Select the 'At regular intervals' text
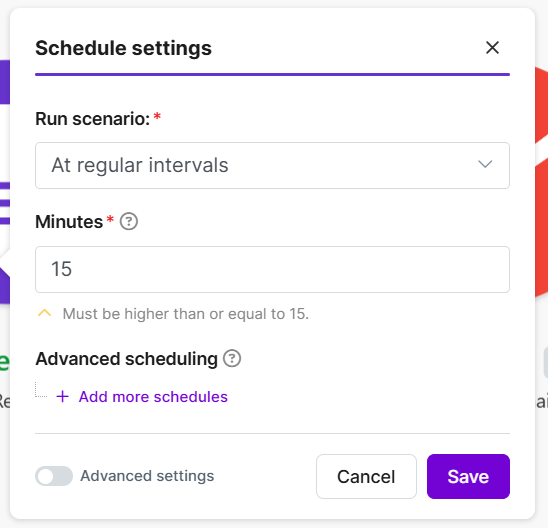Screen dimensions: 548x528 tap(140, 165)
